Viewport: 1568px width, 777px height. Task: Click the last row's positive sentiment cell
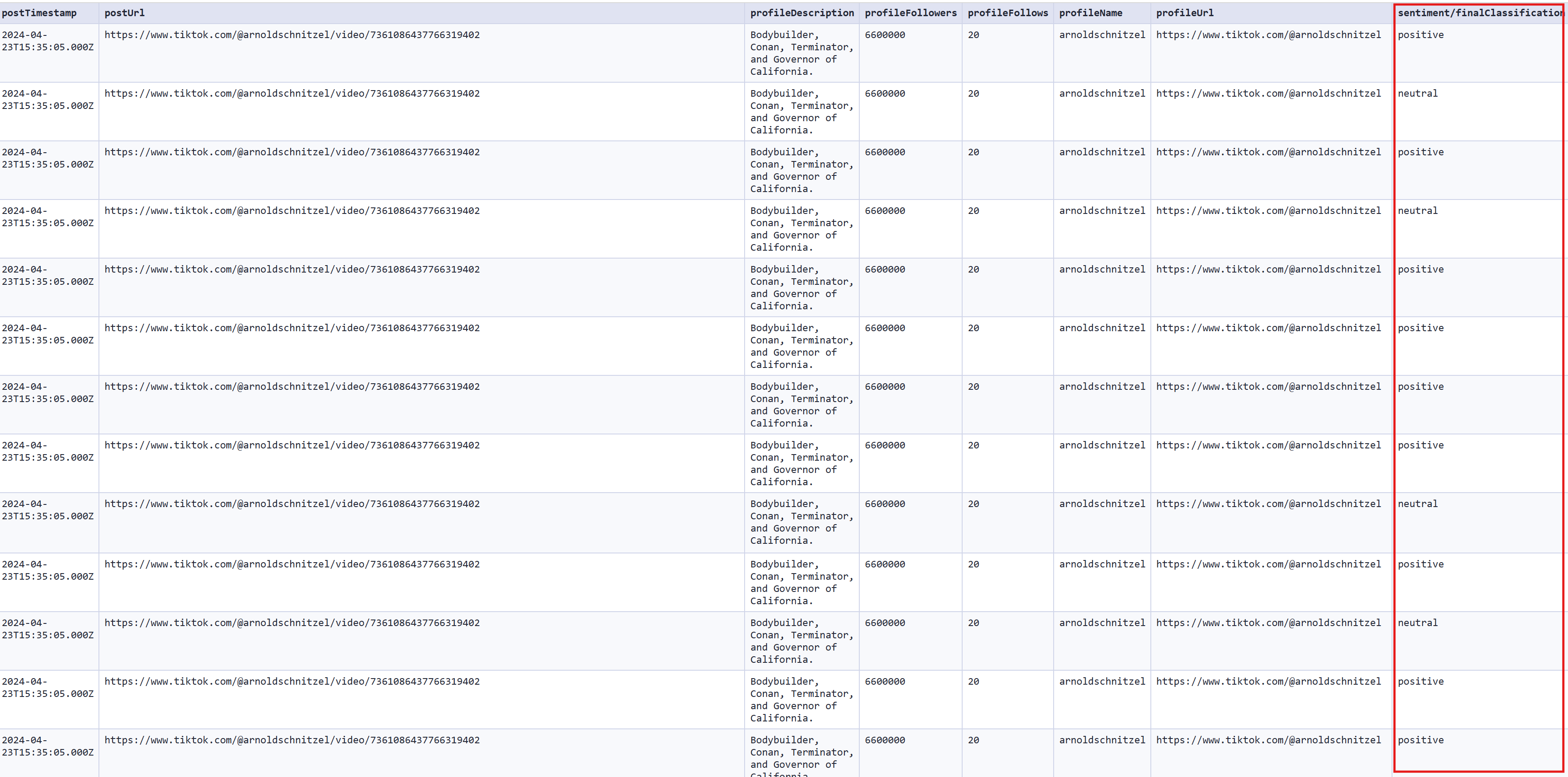click(x=1420, y=740)
